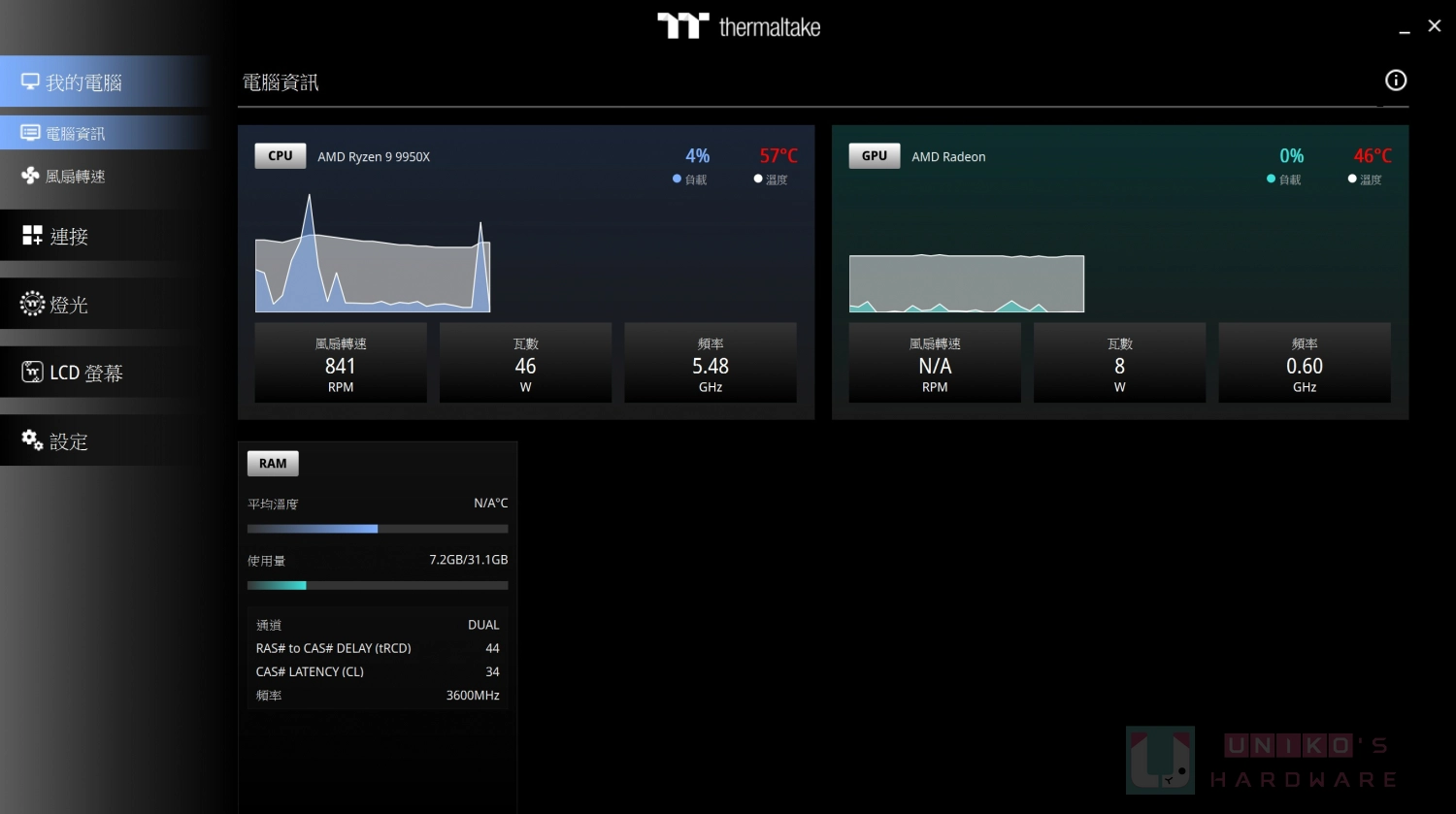Open the 燈光 lighting menu
Viewport: 1456px width, 814px height.
[68, 305]
